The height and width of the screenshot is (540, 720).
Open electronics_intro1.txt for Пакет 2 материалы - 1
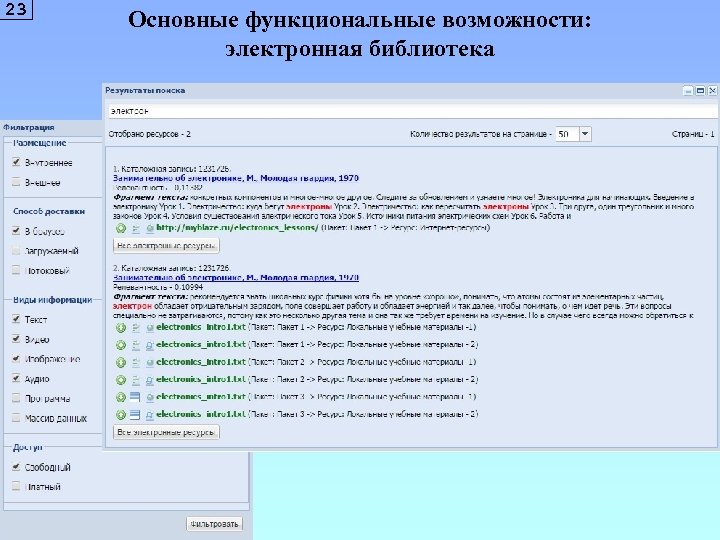coord(201,362)
